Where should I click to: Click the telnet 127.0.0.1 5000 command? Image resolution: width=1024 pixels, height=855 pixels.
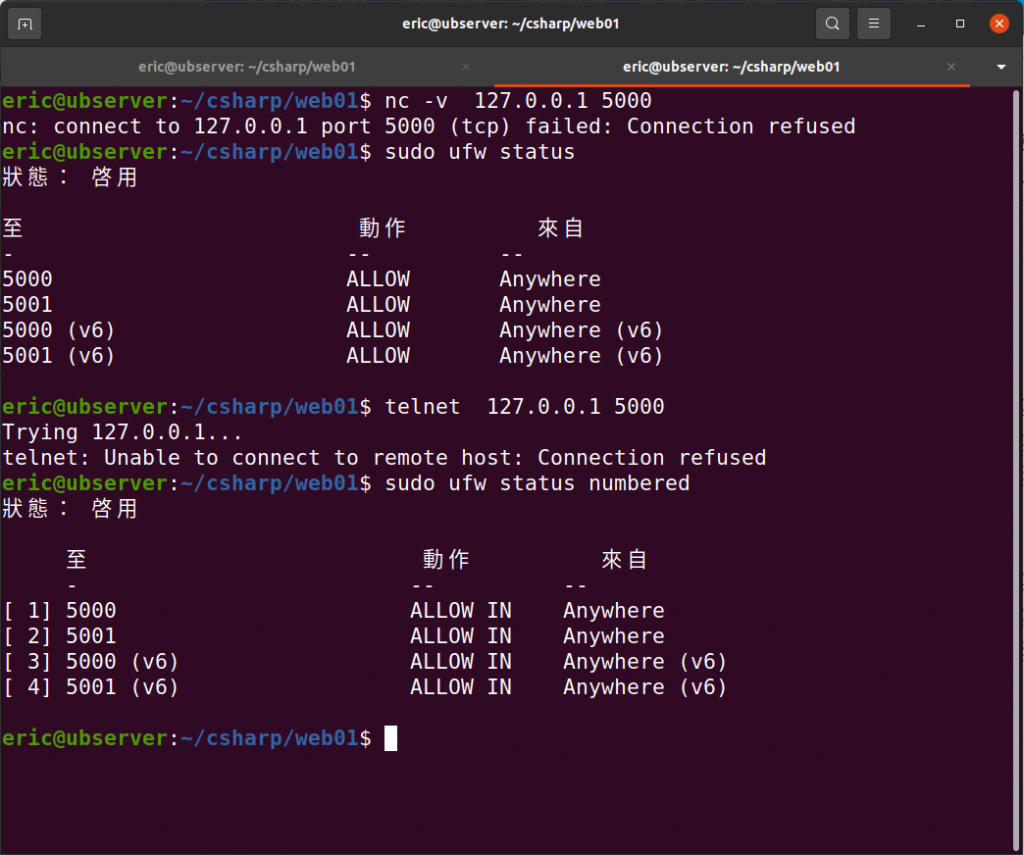tap(524, 407)
